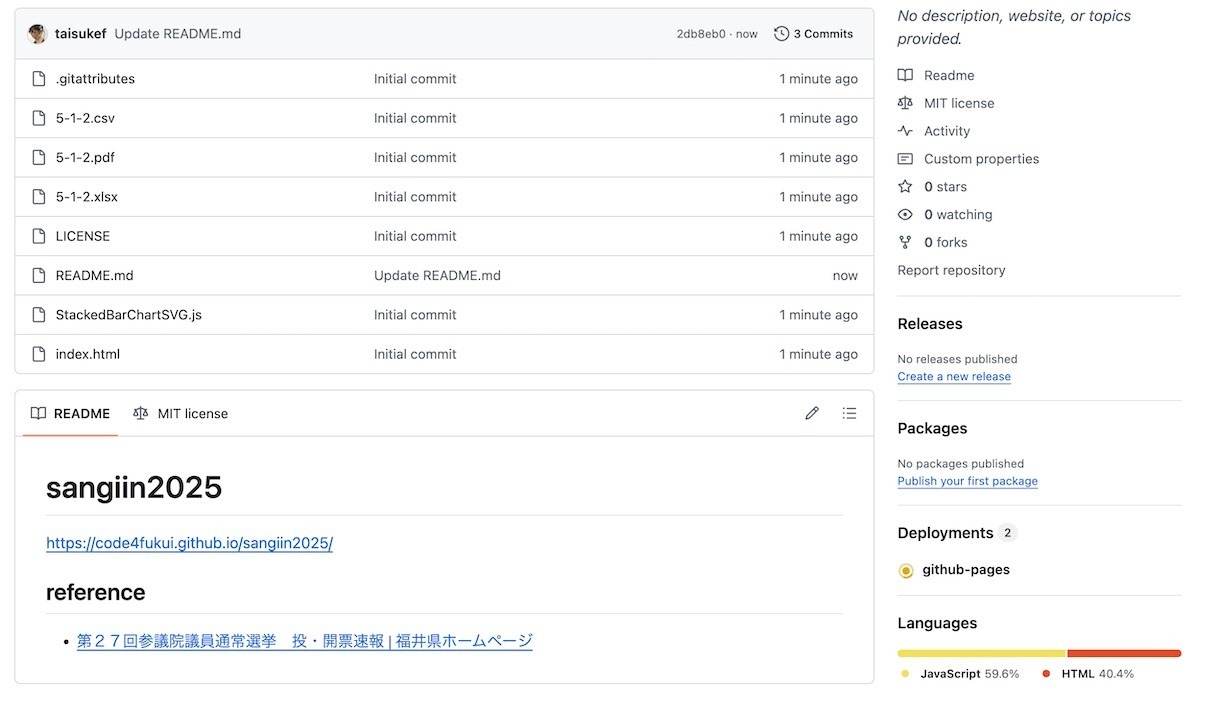
Task: Click the file icon beside 5-1-2.pdf
Action: (x=39, y=157)
